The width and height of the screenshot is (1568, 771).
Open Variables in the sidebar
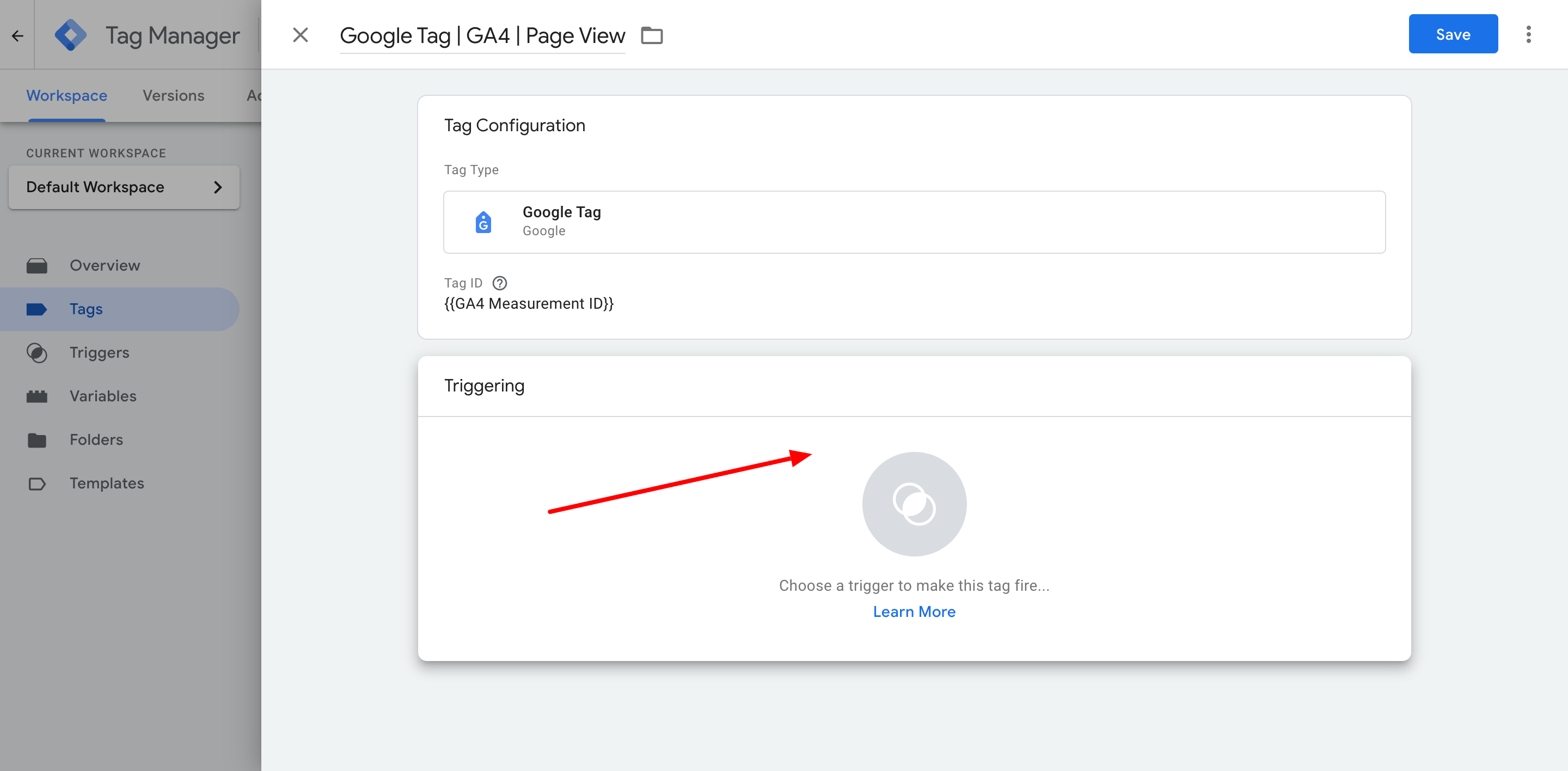tap(120, 396)
